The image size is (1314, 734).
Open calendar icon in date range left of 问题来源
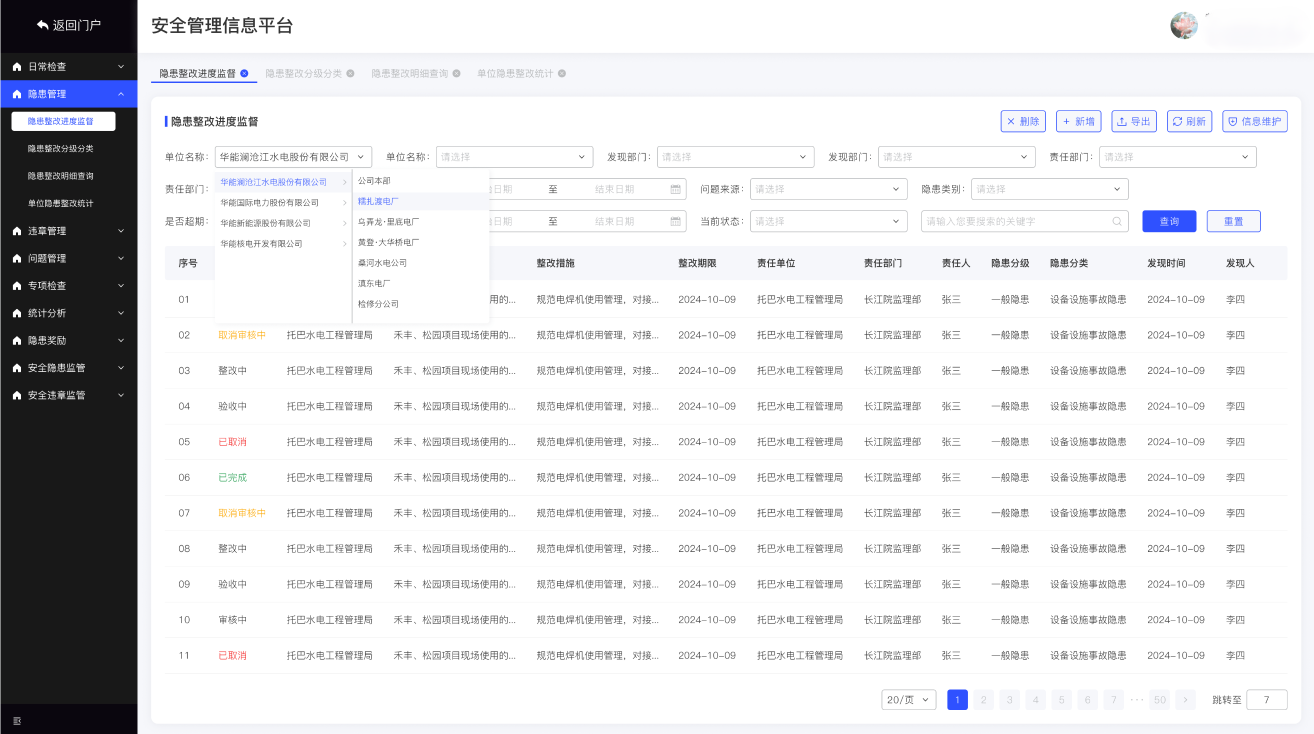coord(676,189)
